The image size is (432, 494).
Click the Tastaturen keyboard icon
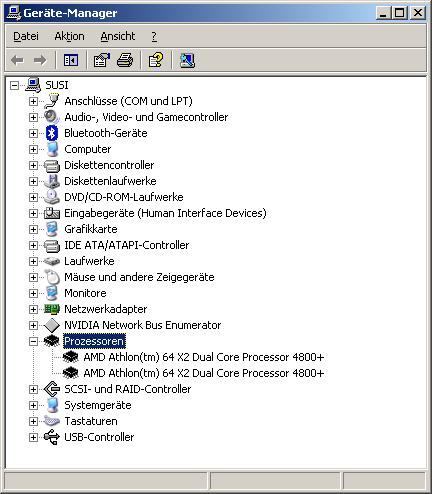pyautogui.click(x=52, y=421)
